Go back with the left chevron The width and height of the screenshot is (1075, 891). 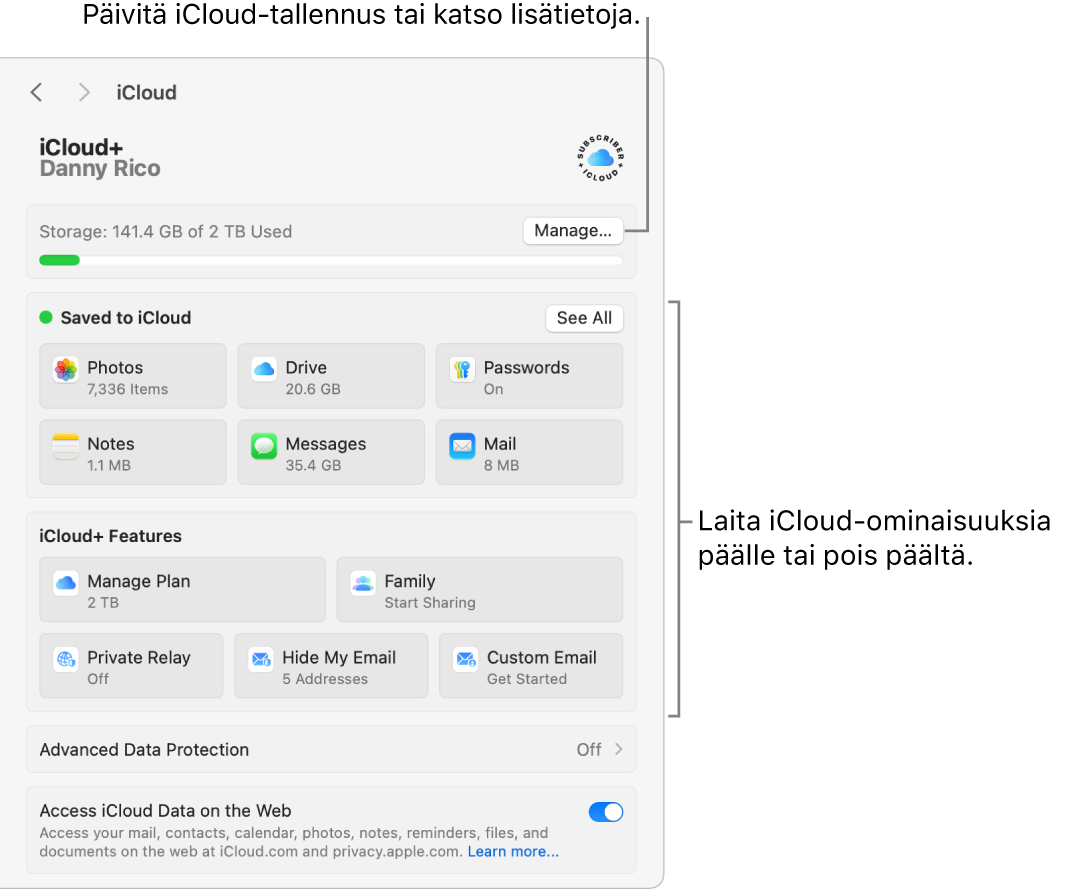pos(37,93)
